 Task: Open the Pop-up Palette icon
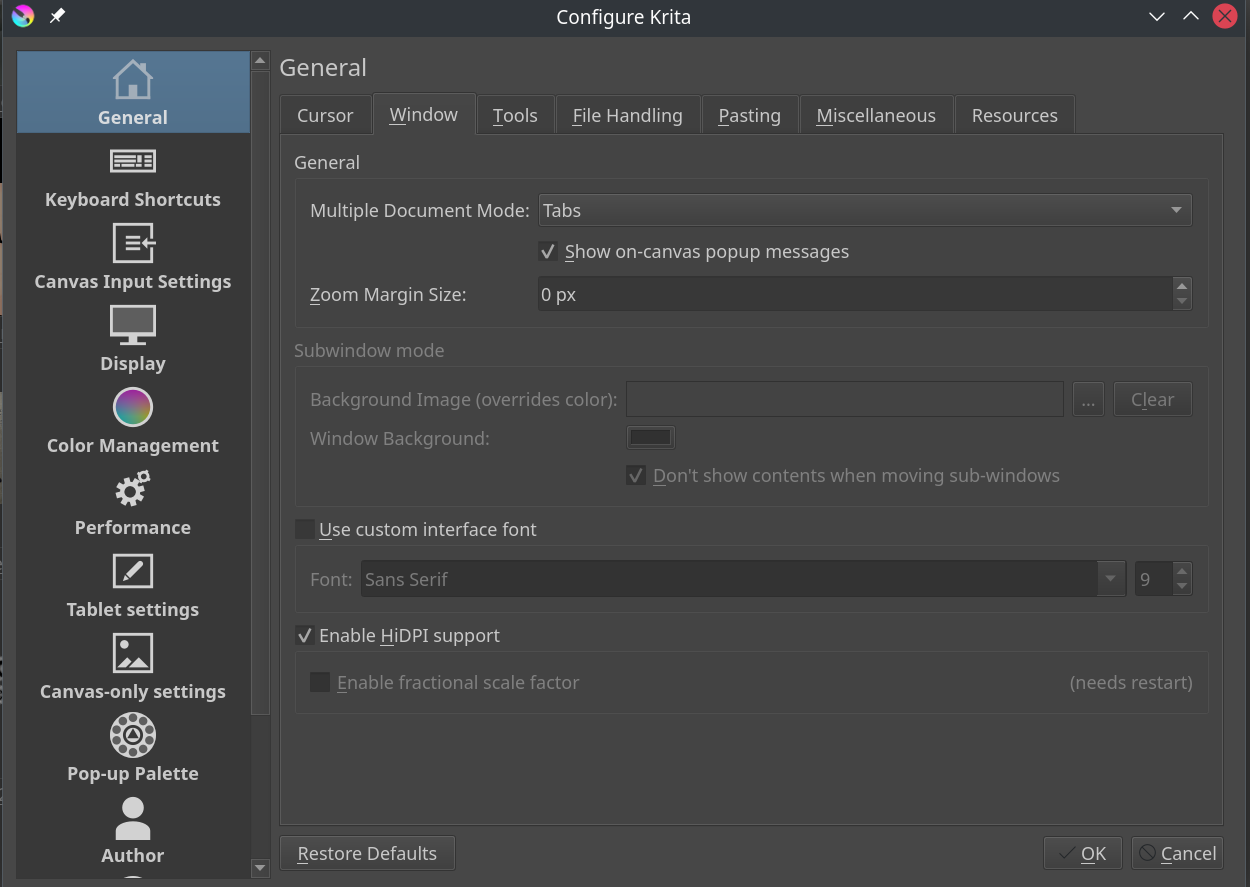tap(132, 736)
